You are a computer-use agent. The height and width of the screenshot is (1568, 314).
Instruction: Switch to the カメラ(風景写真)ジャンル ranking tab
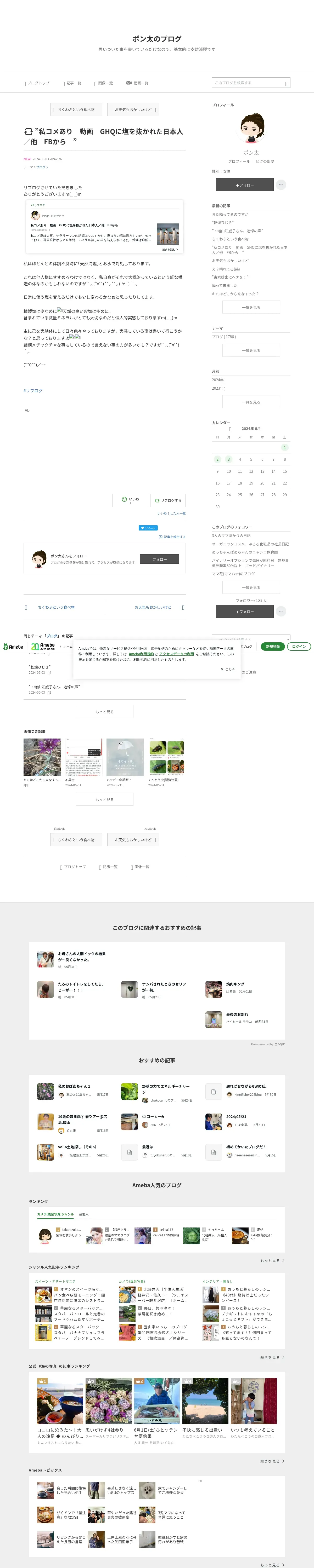tap(55, 1214)
